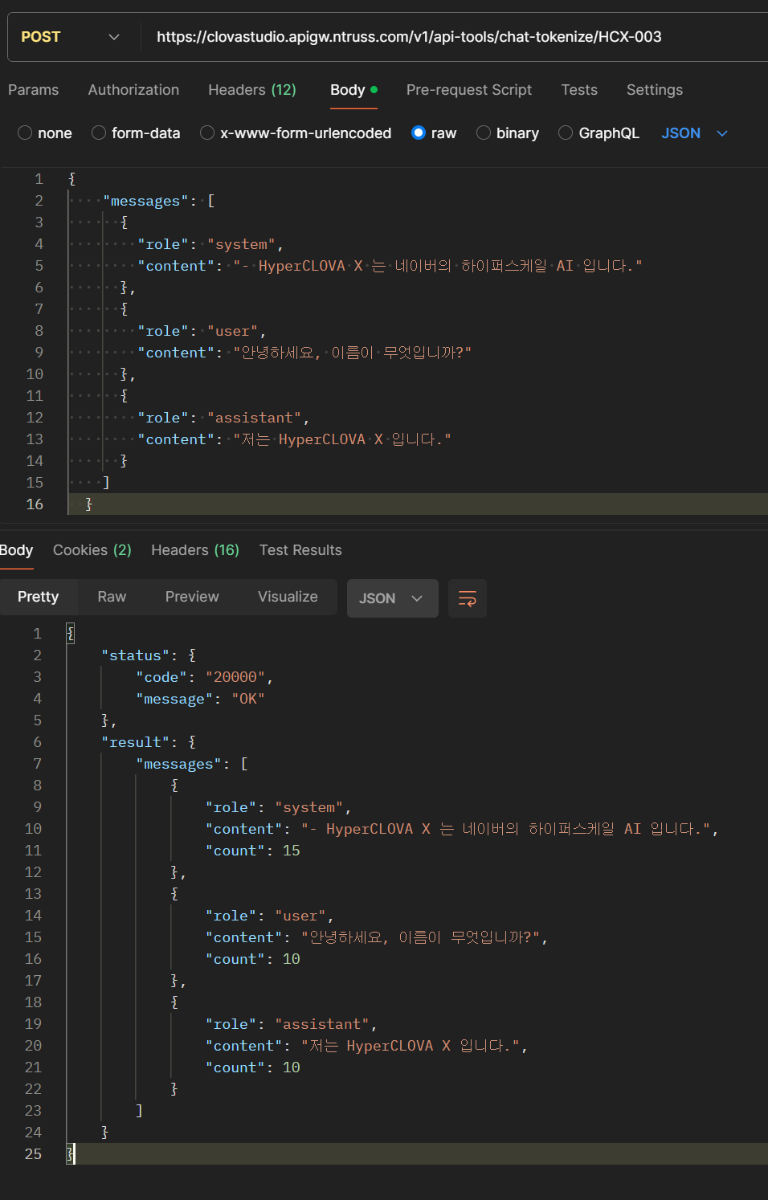
Task: Expand the JSON body type dropdown
Action: click(x=695, y=133)
